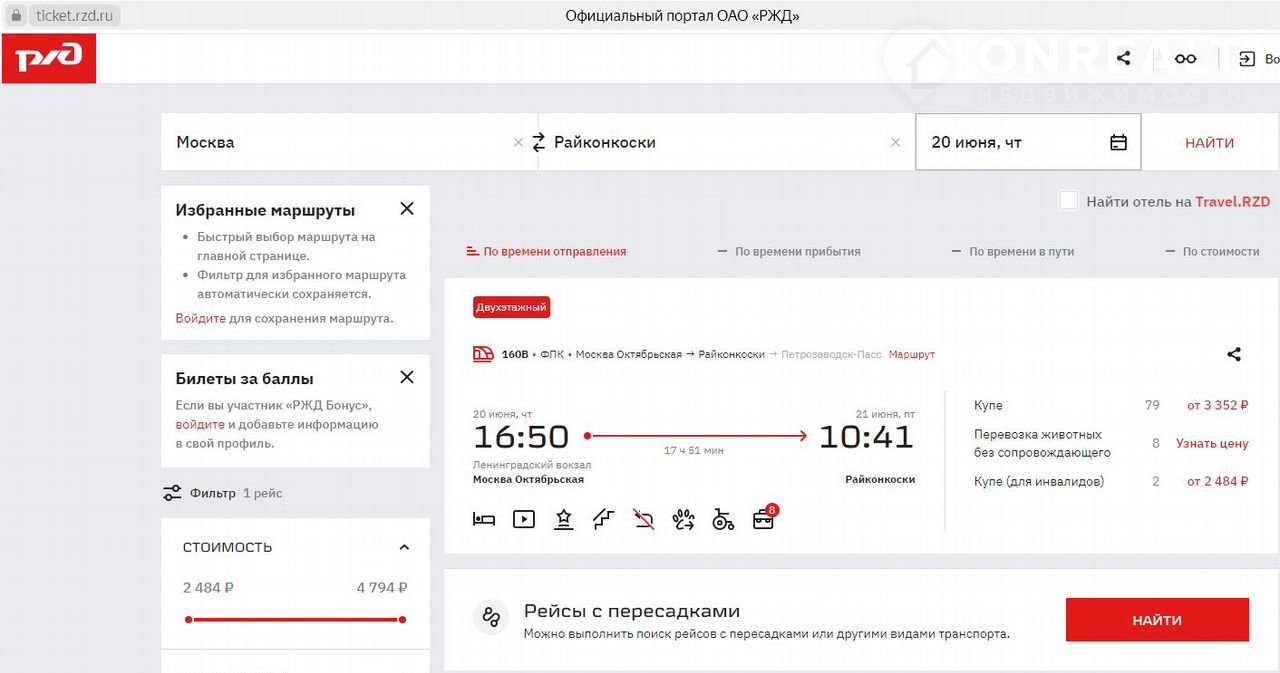Close the Избранные маршруты panel
Image resolution: width=1280 pixels, height=673 pixels.
[x=407, y=209]
